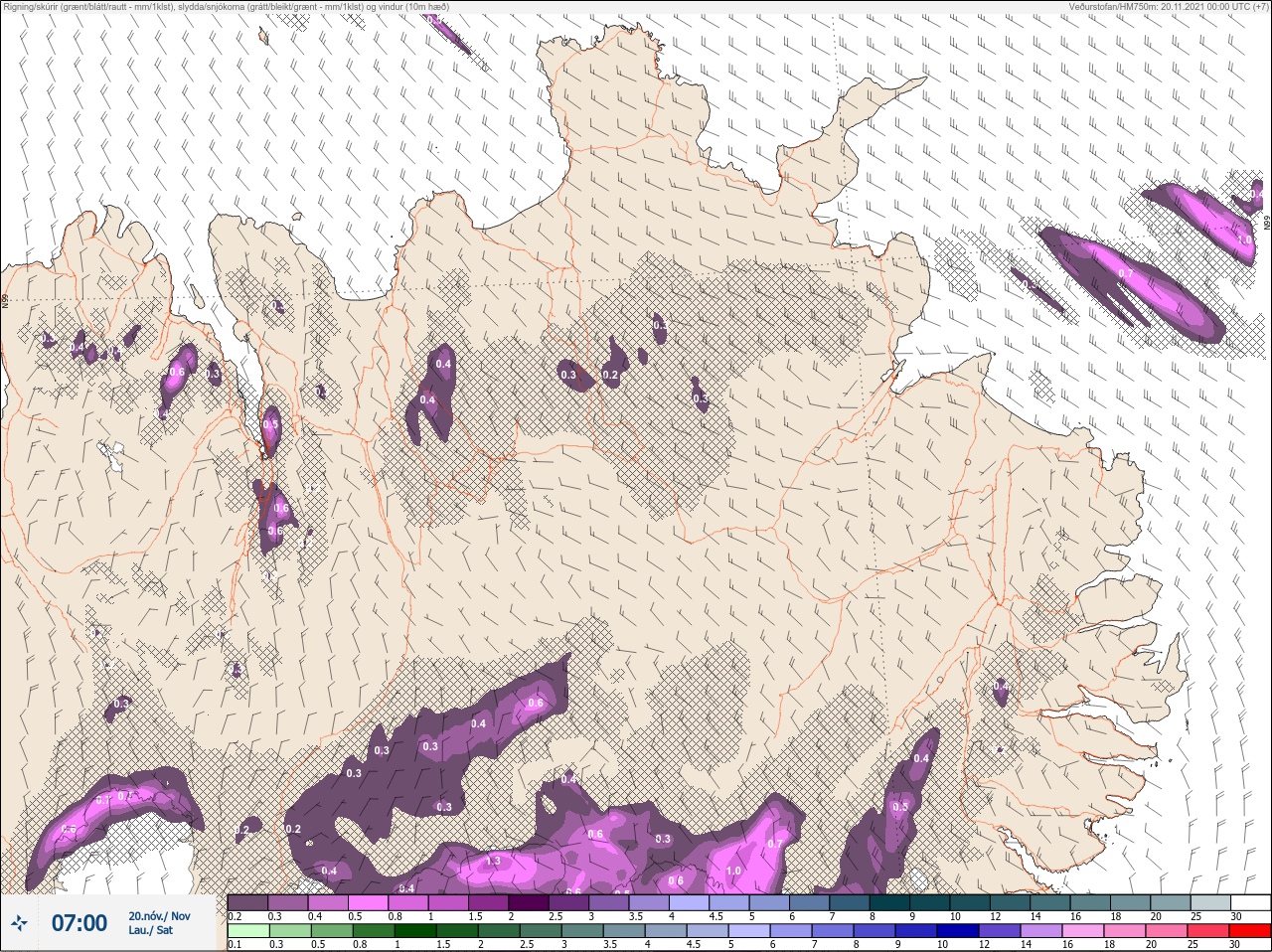Select the palest green first swatch of lower legend

click(x=248, y=931)
